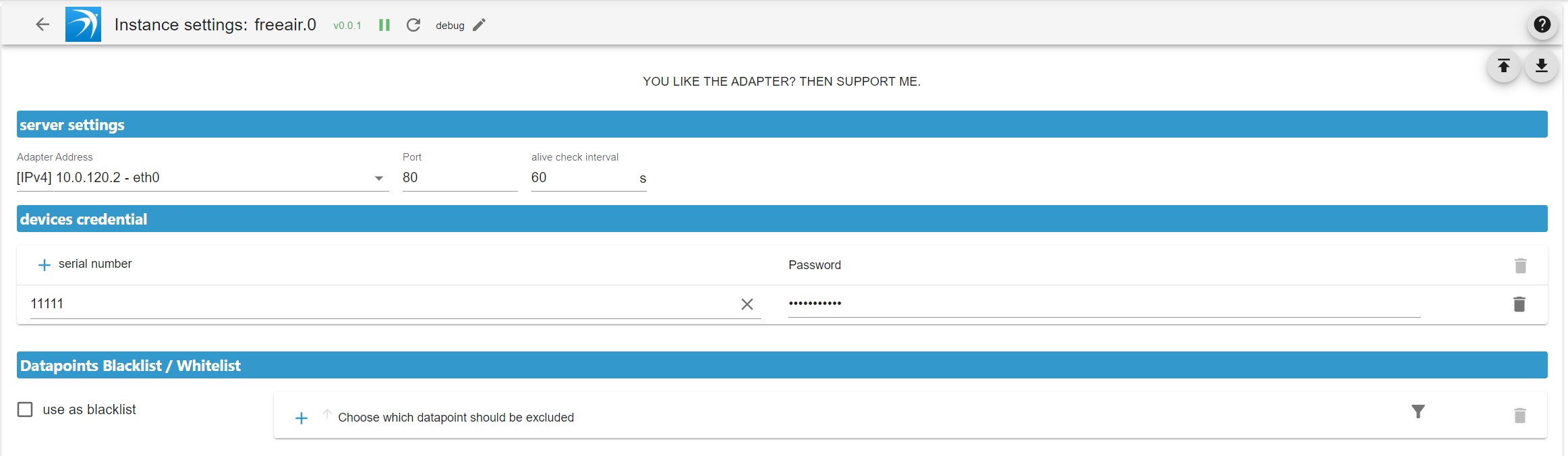Click the v0.0.1 version label

pos(347,26)
